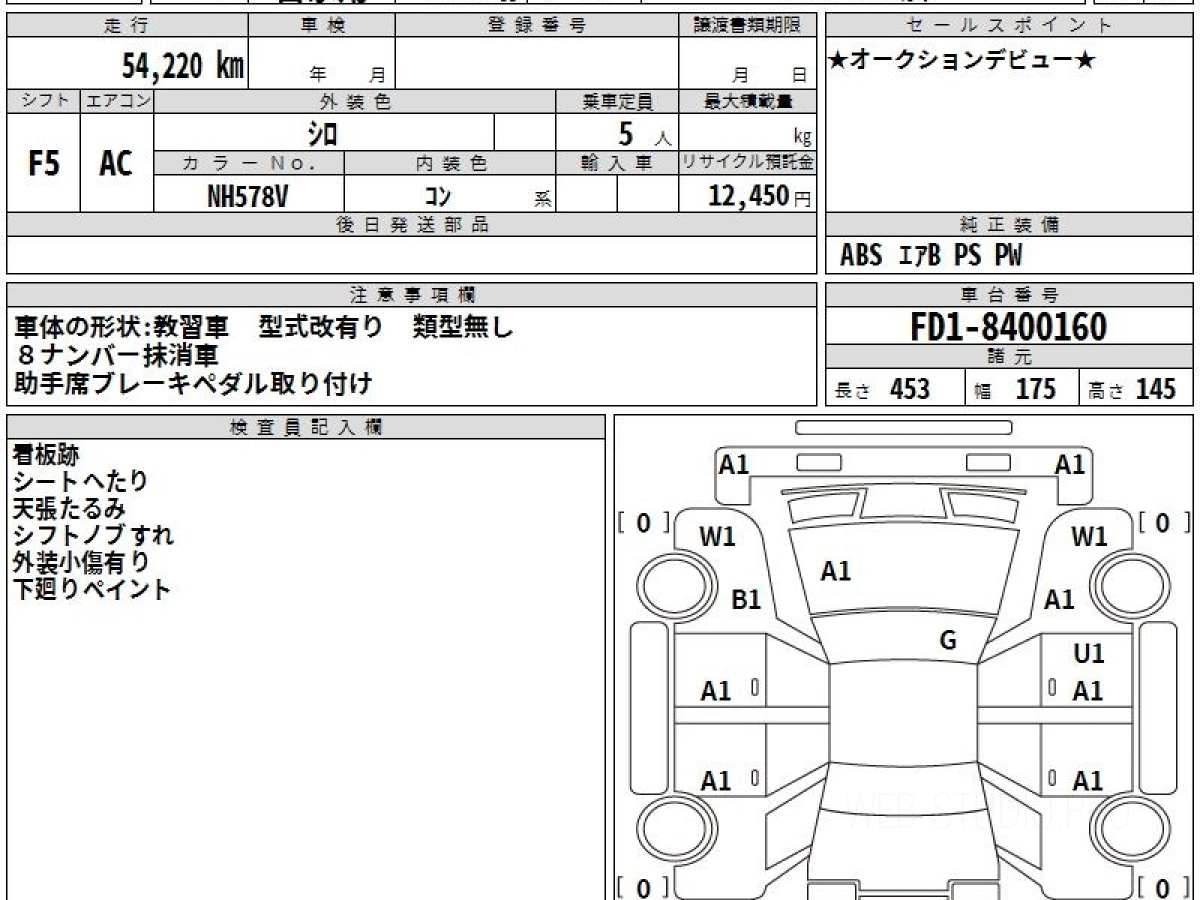The width and height of the screenshot is (1200, 900).
Task: Select the リサイクル預託金 header
Action: point(748,163)
